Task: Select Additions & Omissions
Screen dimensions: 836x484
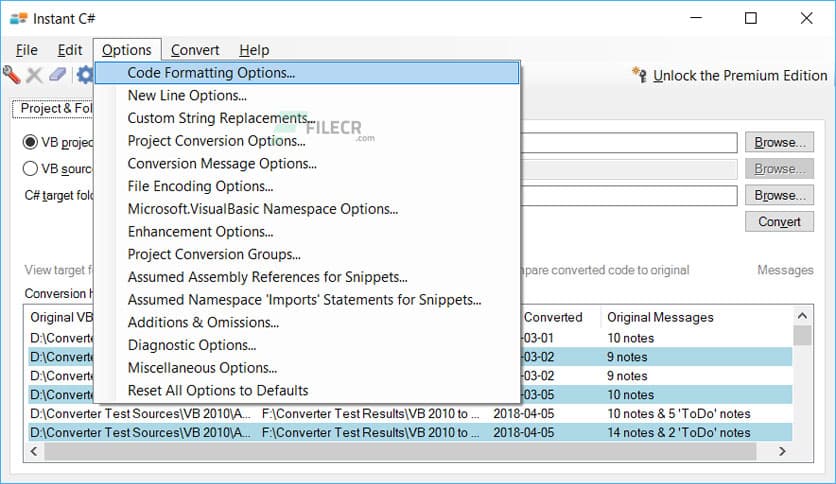Action: (307, 322)
